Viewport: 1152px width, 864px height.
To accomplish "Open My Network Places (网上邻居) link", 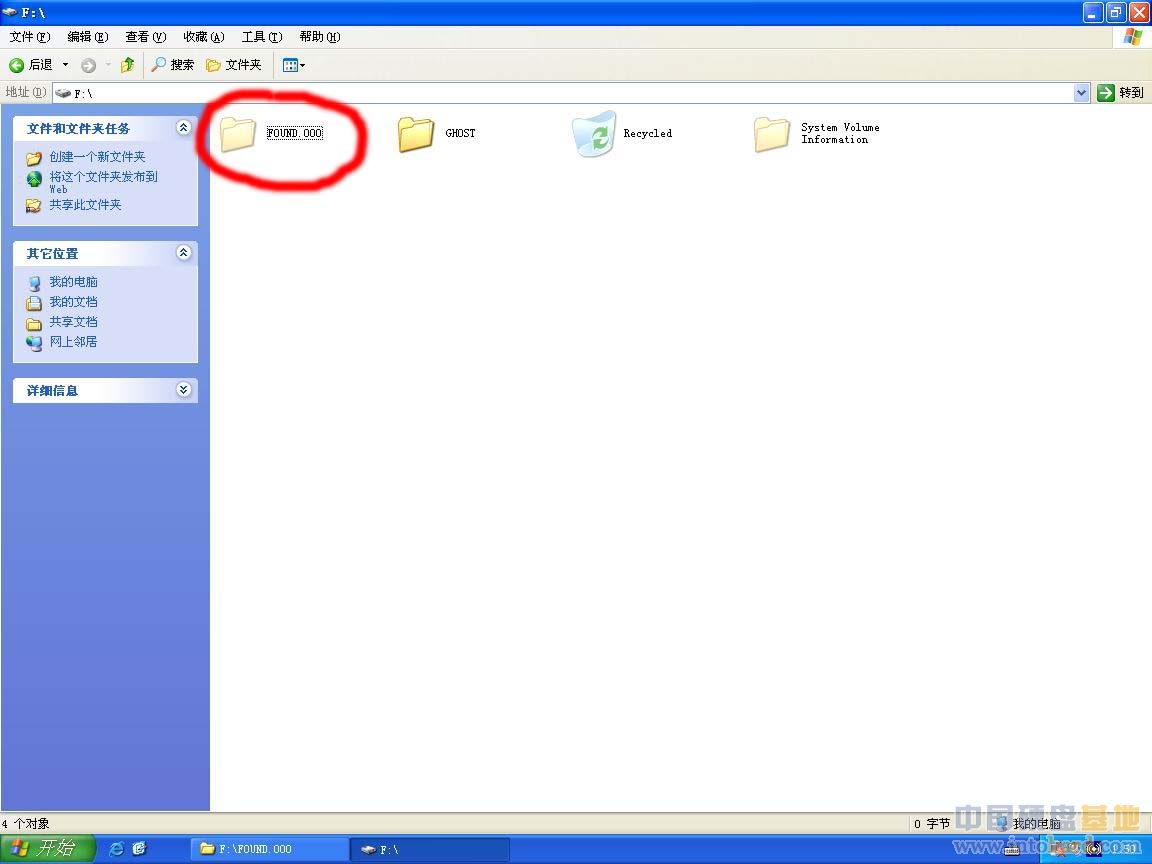I will pos(73,341).
